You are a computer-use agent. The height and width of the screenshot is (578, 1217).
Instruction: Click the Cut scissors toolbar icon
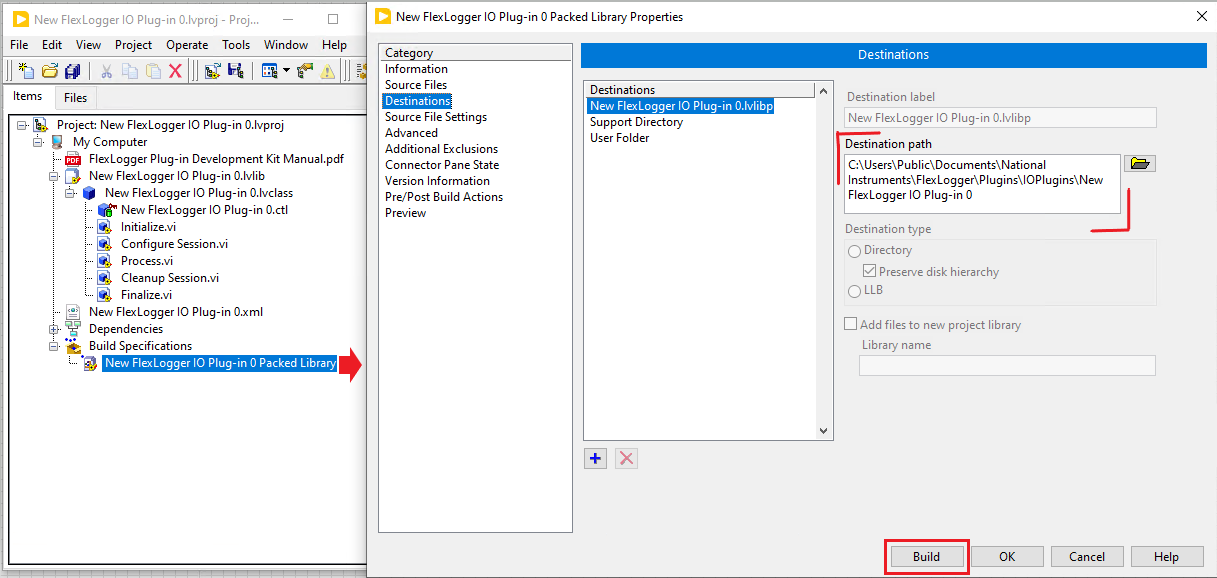tap(106, 71)
